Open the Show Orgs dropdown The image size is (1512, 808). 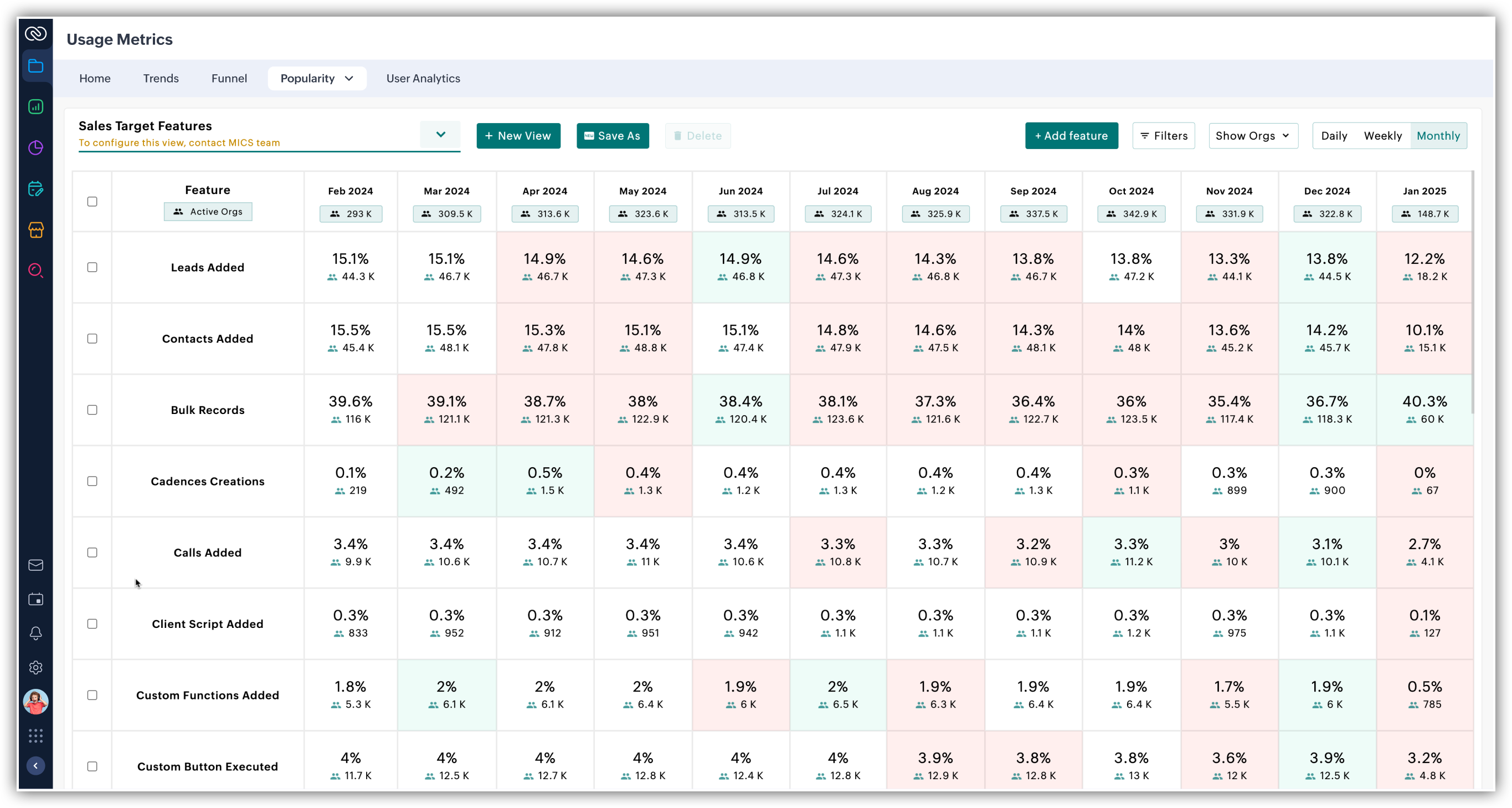(1253, 136)
